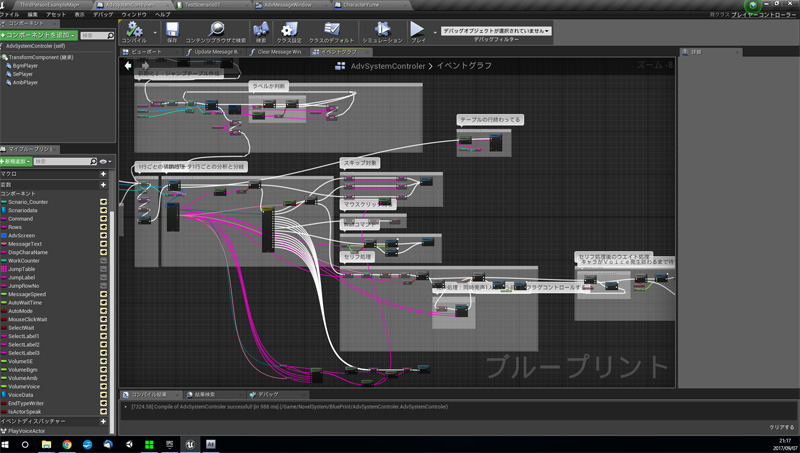Click the graph icon before the AdvSystemControler breadcrumb
This screenshot has width=800, height=453.
point(340,66)
